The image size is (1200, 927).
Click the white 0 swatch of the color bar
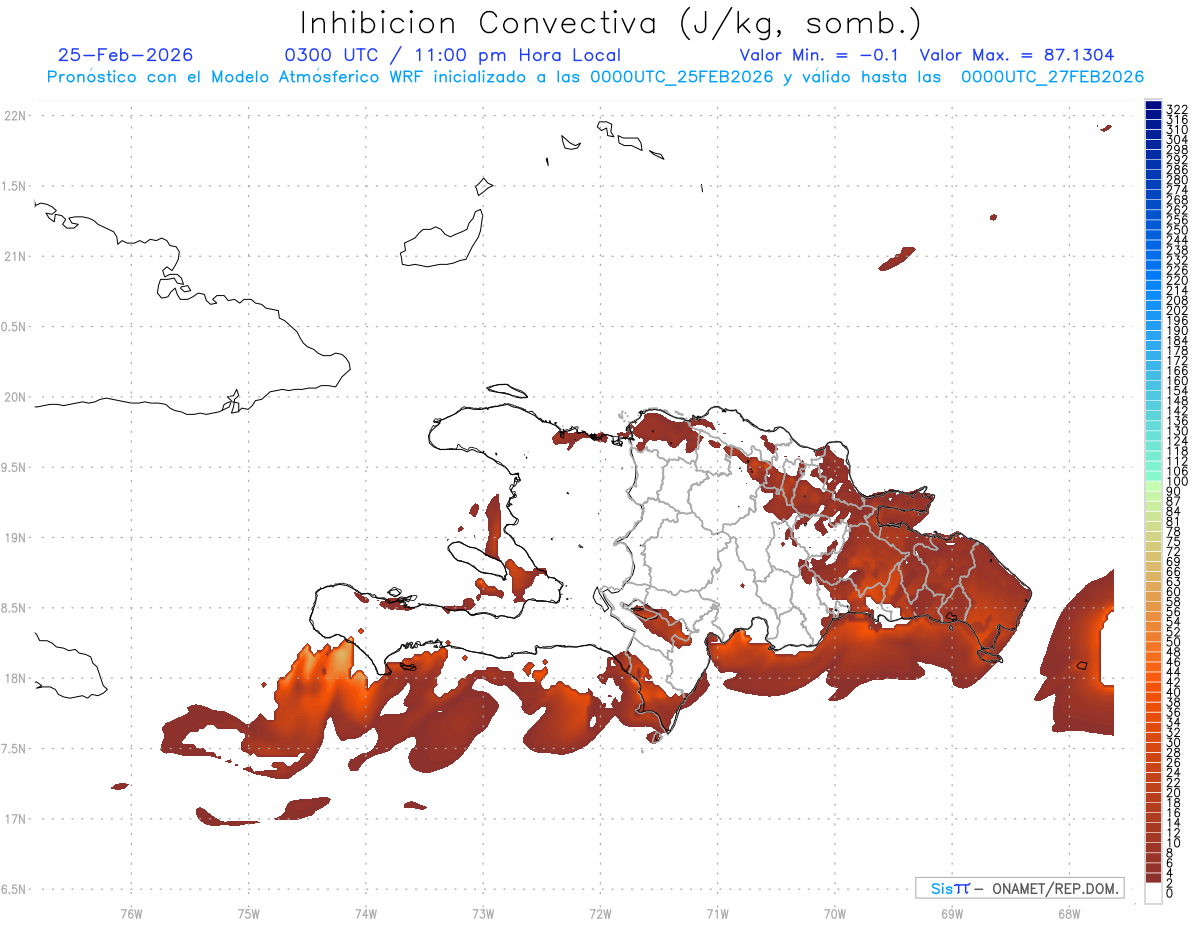pos(1153,893)
